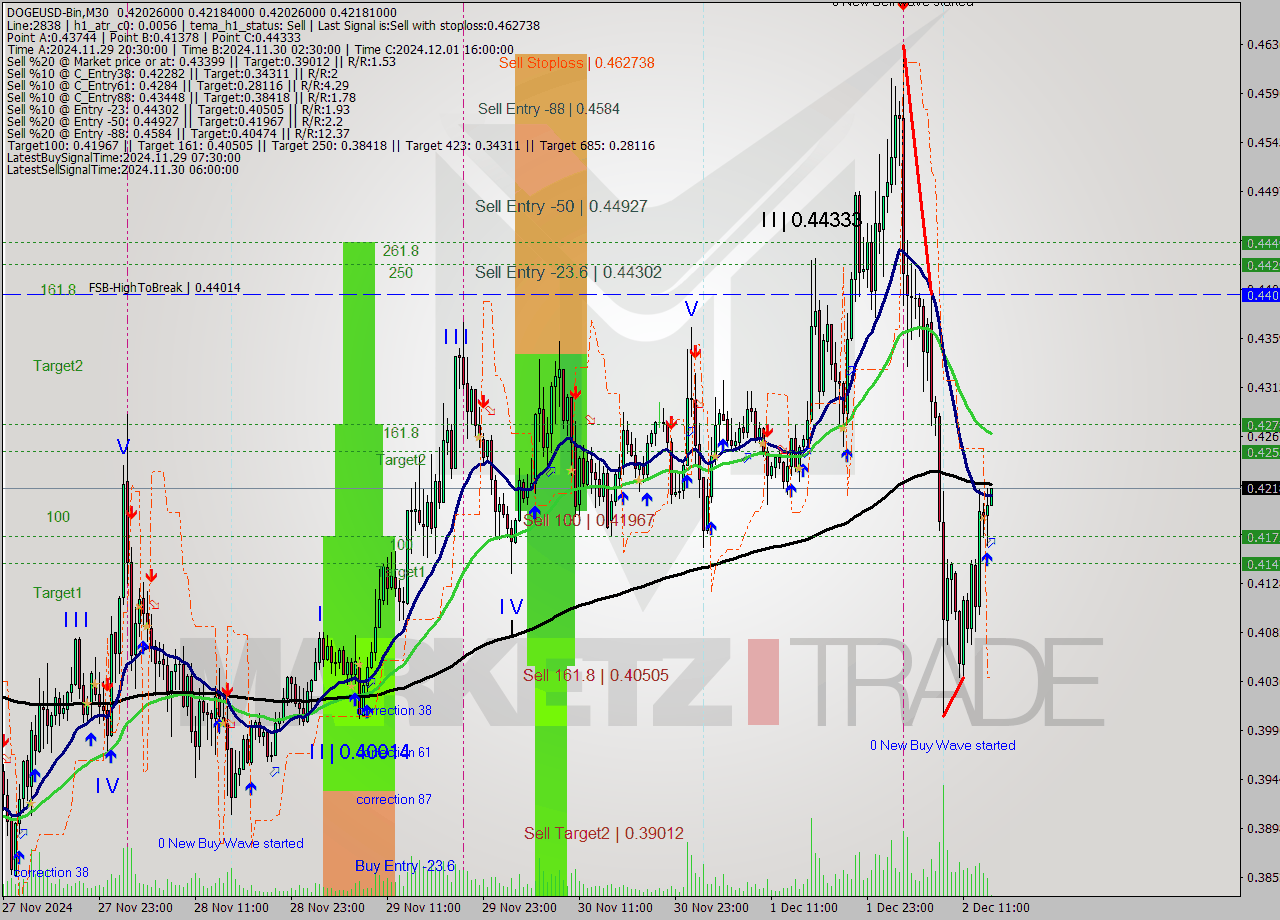Click the 'Sell %20 @ Entry -88' line
This screenshot has height=920, width=1280.
177,133
